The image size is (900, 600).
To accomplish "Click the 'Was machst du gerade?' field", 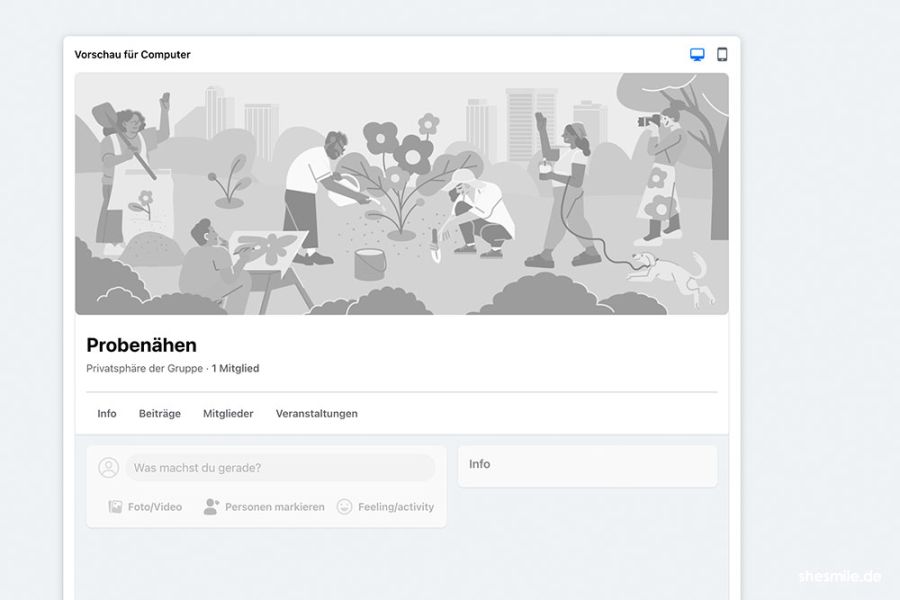I will click(x=280, y=467).
